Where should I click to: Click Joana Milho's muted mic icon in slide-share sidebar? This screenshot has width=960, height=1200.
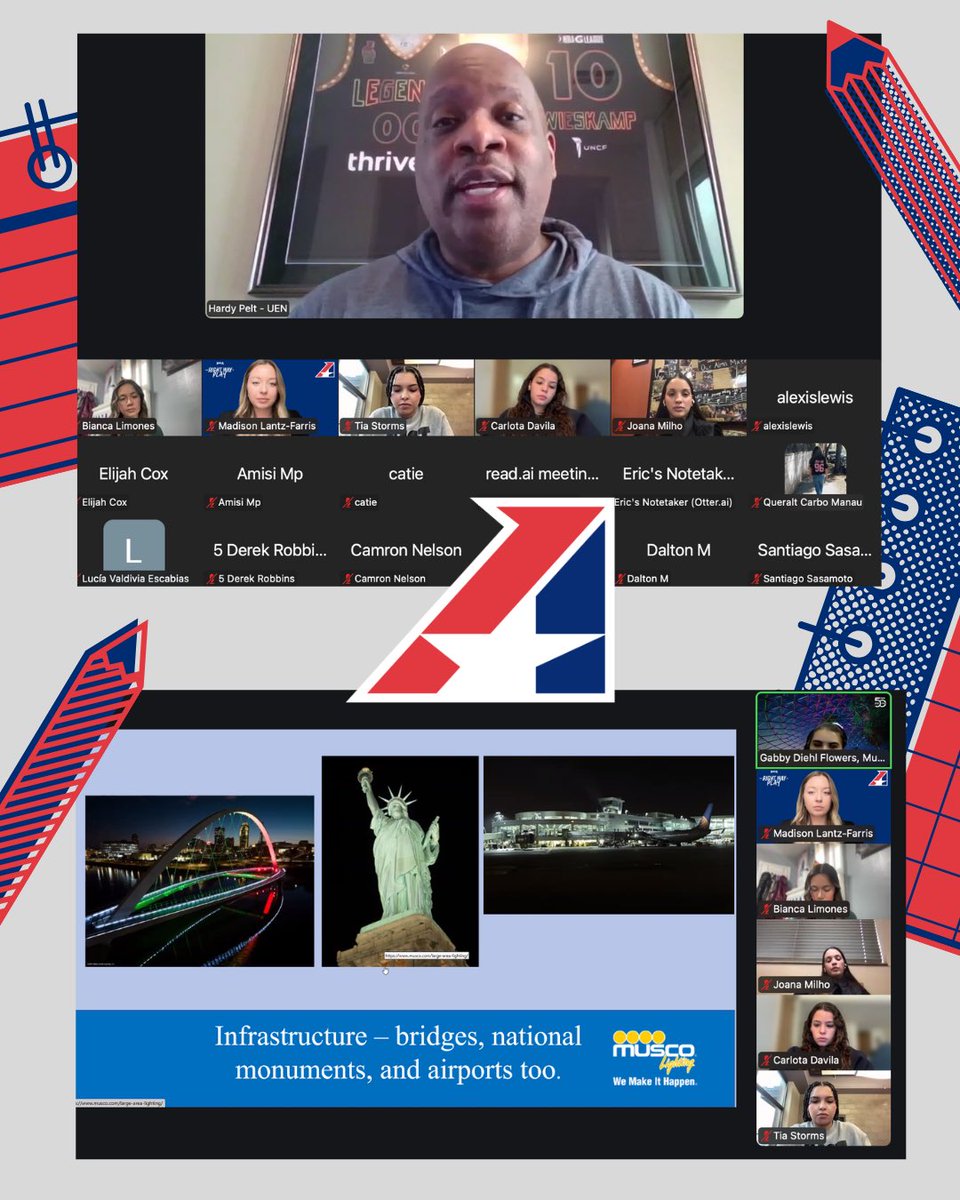click(x=765, y=985)
